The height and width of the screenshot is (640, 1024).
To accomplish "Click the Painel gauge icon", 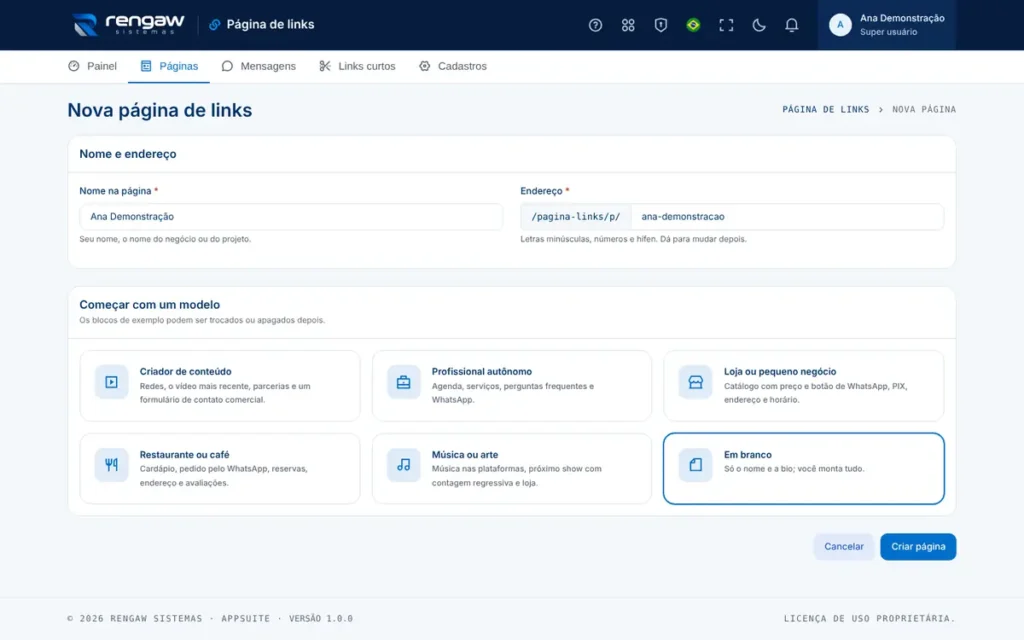I will click(x=74, y=66).
